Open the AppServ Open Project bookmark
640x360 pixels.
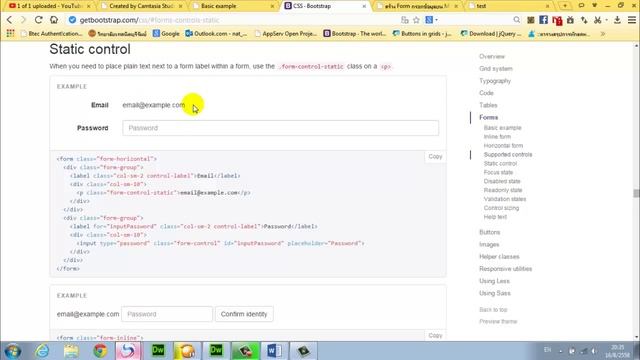285,34
